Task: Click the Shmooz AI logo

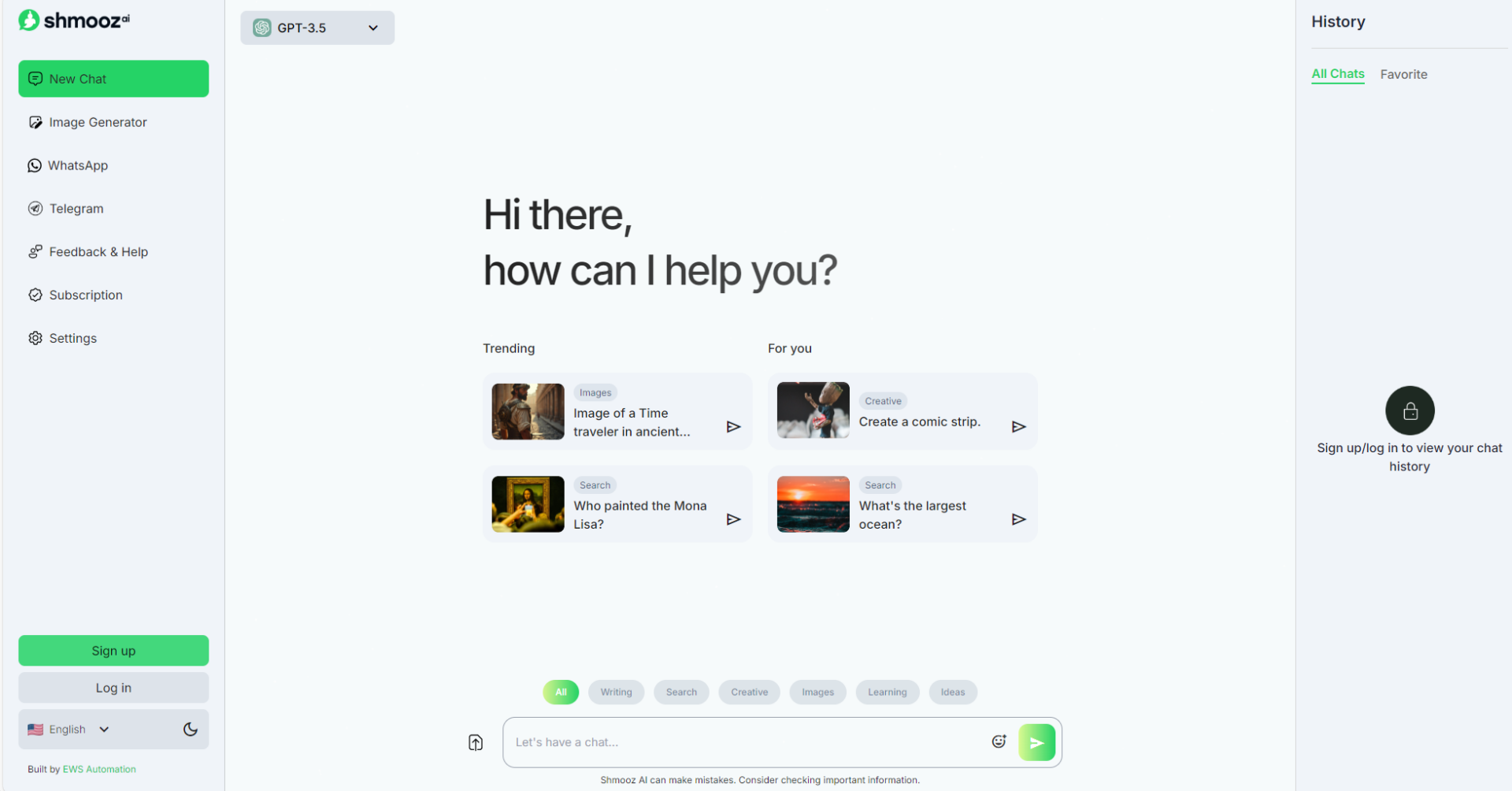Action: coord(74,20)
